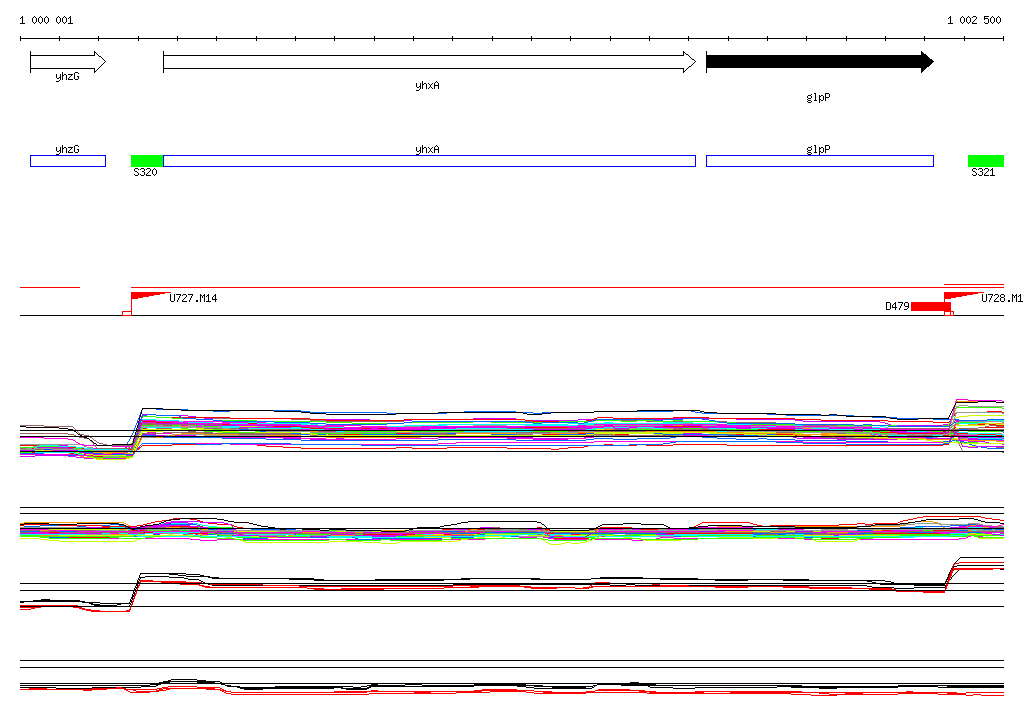Click the yhxA label under the arrow
Viewport: 1024px width, 714px height.
coord(427,86)
